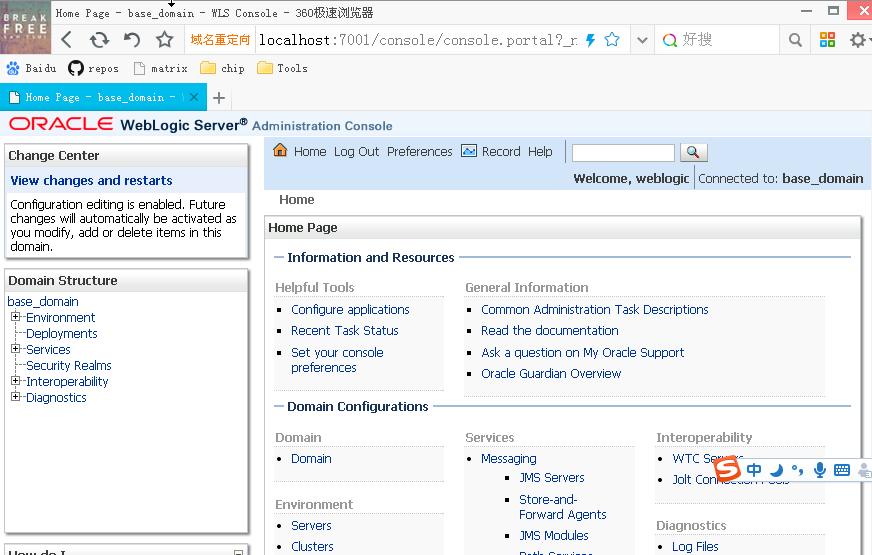Click the Sogou voice input microphone

(x=820, y=470)
